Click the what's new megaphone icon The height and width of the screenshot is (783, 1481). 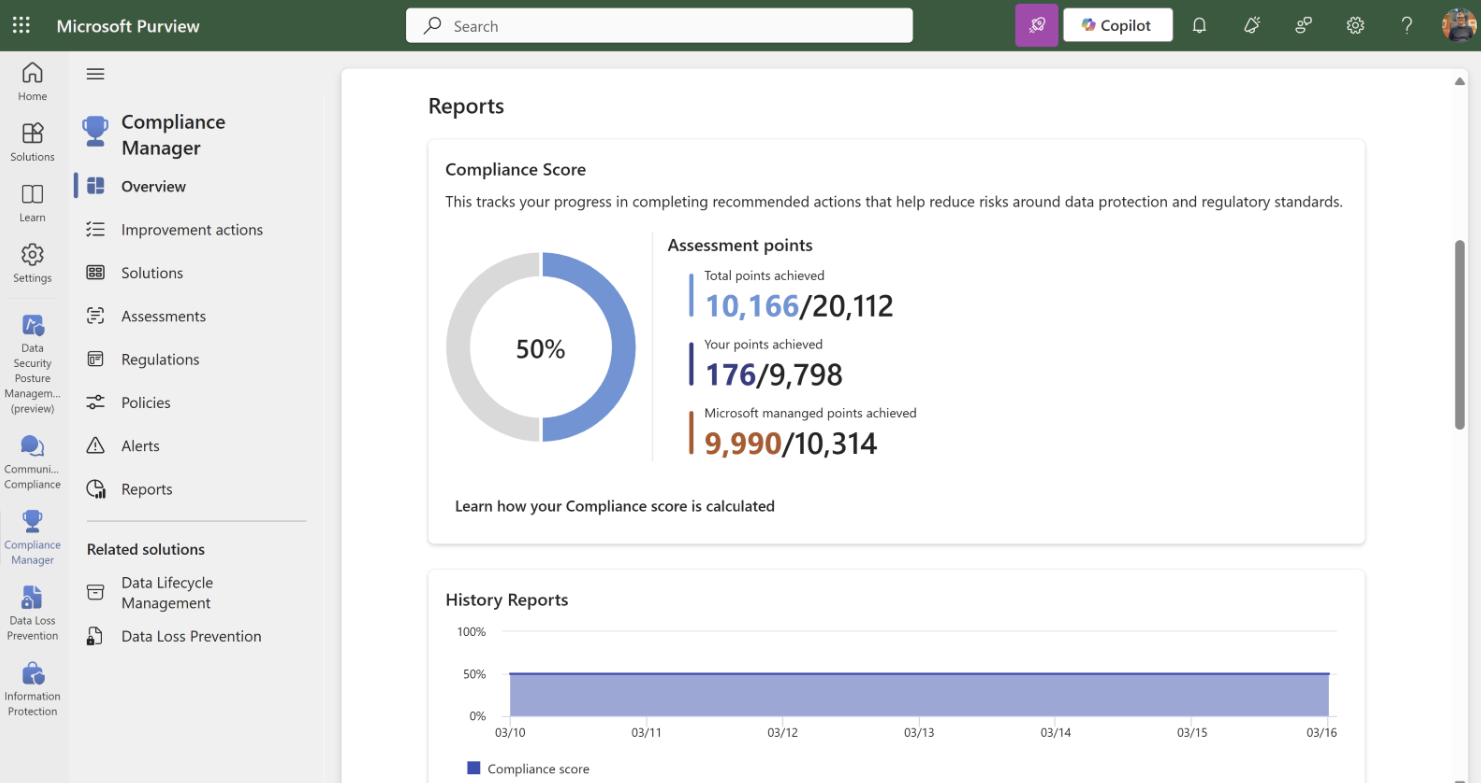(x=1251, y=26)
